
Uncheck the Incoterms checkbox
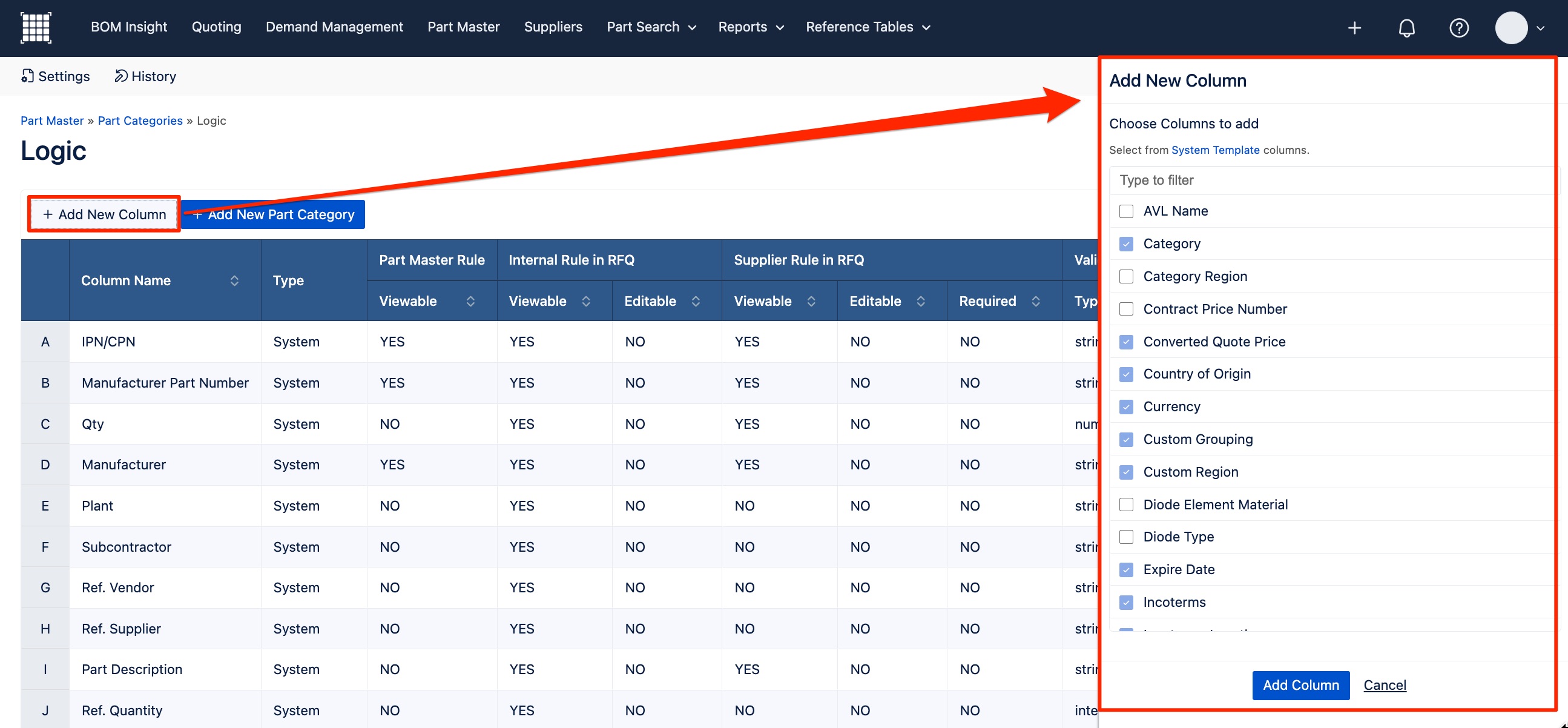(x=1126, y=603)
